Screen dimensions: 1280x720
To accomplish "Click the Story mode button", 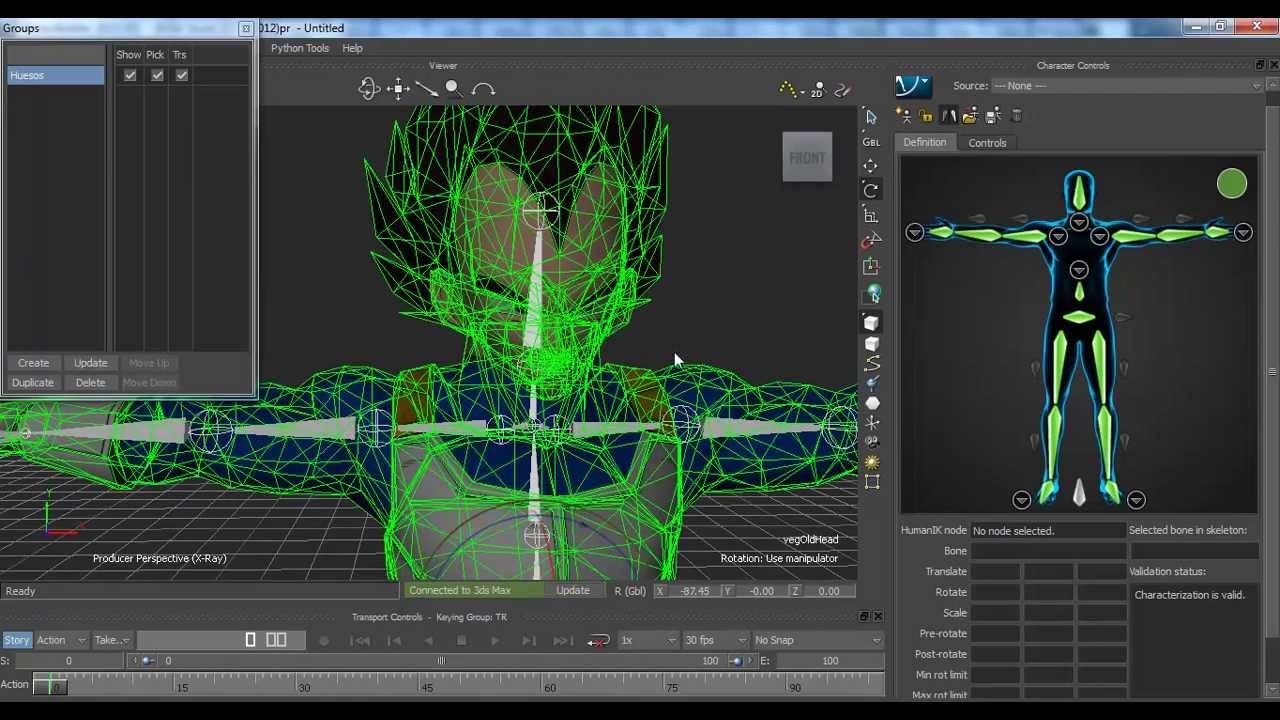I will (x=17, y=640).
